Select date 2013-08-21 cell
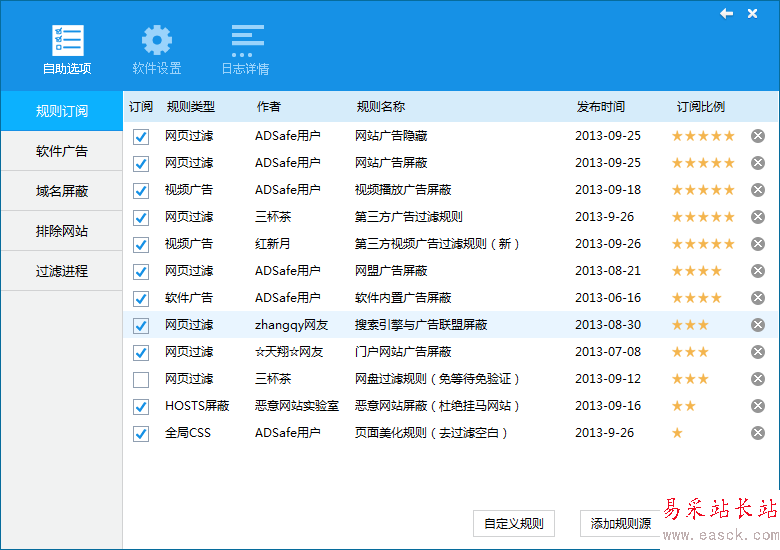Image resolution: width=780 pixels, height=550 pixels. pyautogui.click(x=608, y=271)
